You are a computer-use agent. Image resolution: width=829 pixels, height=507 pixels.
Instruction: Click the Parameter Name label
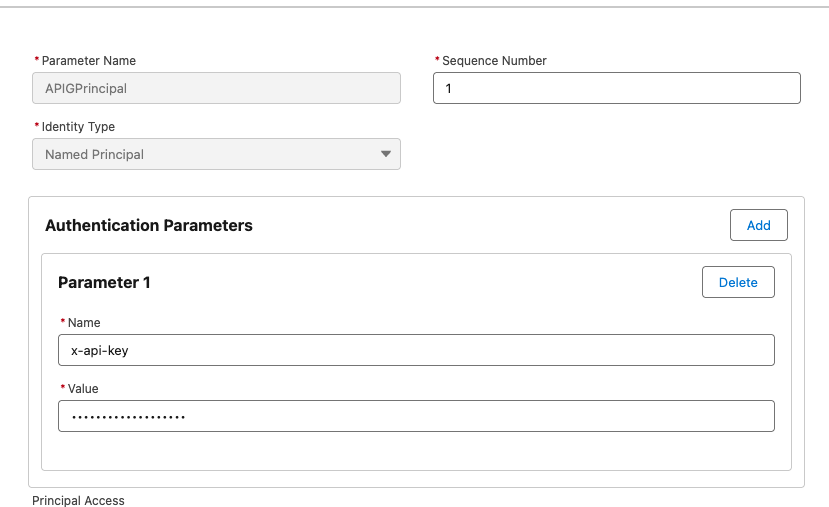pos(88,61)
